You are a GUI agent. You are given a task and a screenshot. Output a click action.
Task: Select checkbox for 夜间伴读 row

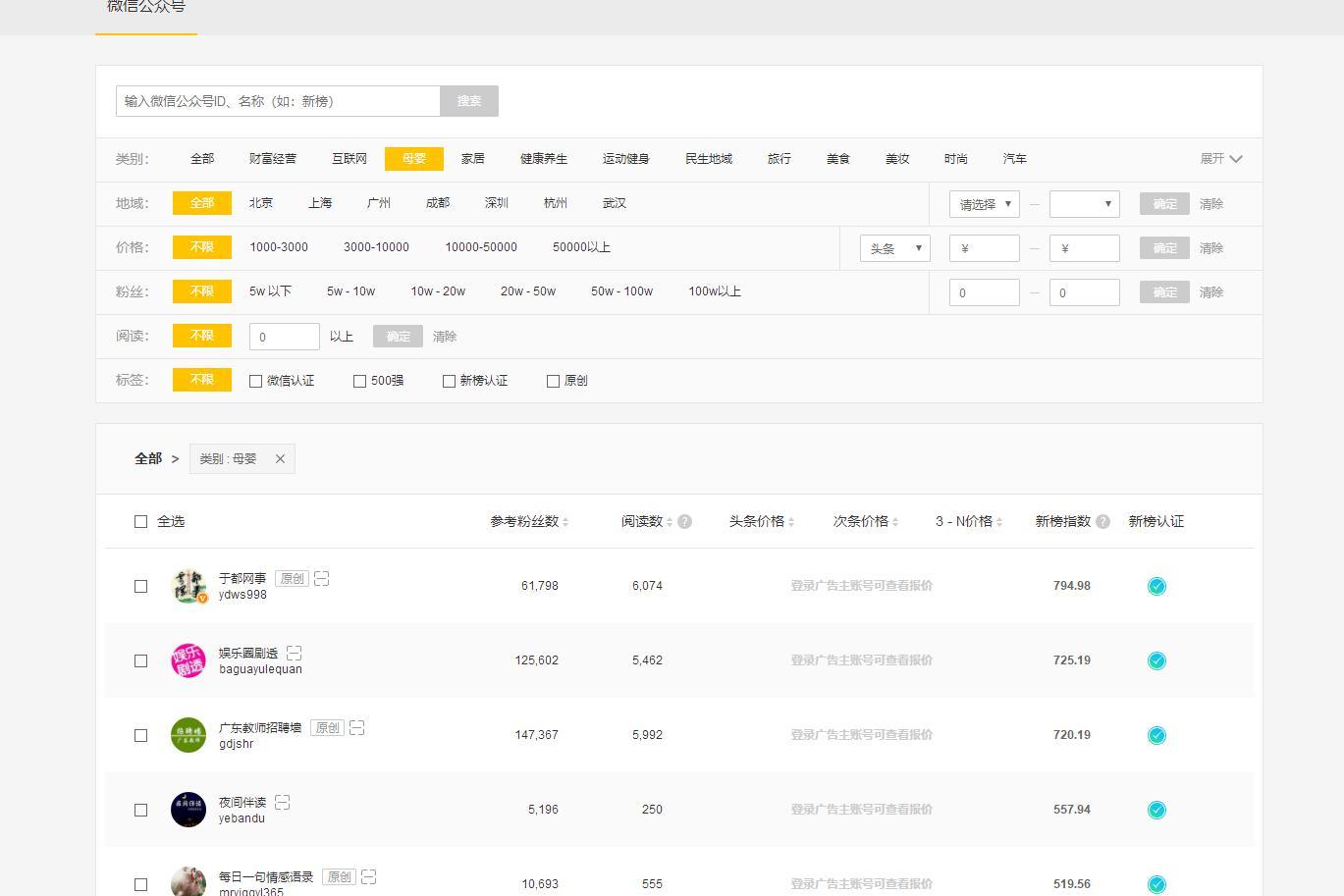[140, 810]
